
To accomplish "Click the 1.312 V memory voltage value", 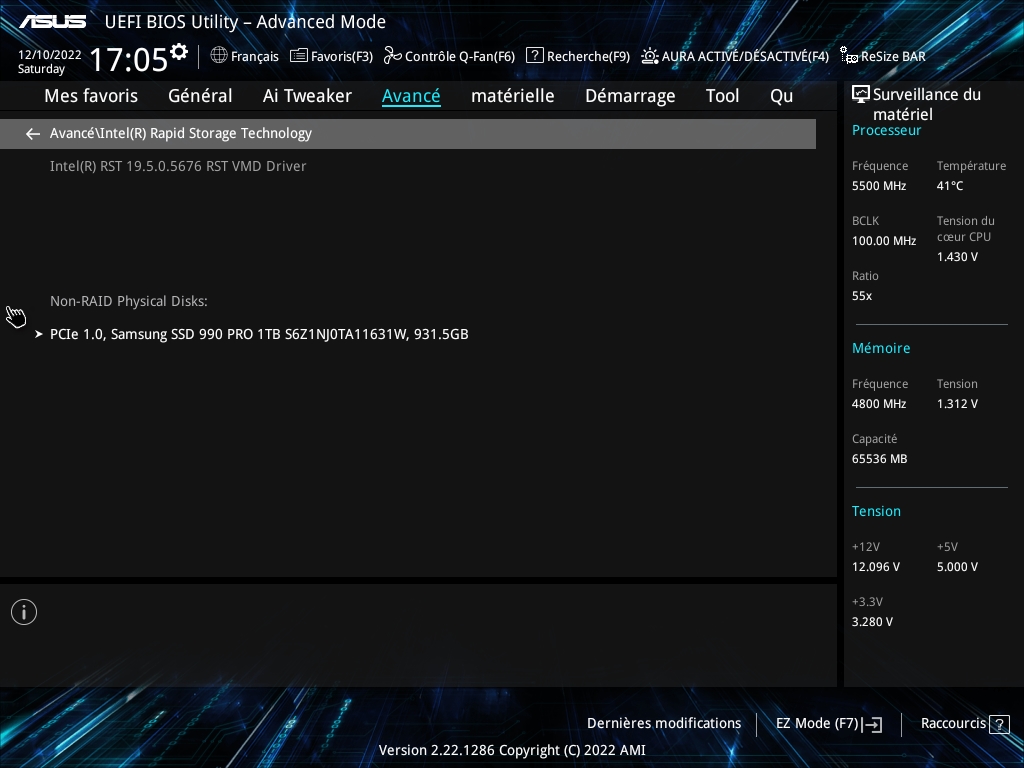I will pyautogui.click(x=957, y=404).
